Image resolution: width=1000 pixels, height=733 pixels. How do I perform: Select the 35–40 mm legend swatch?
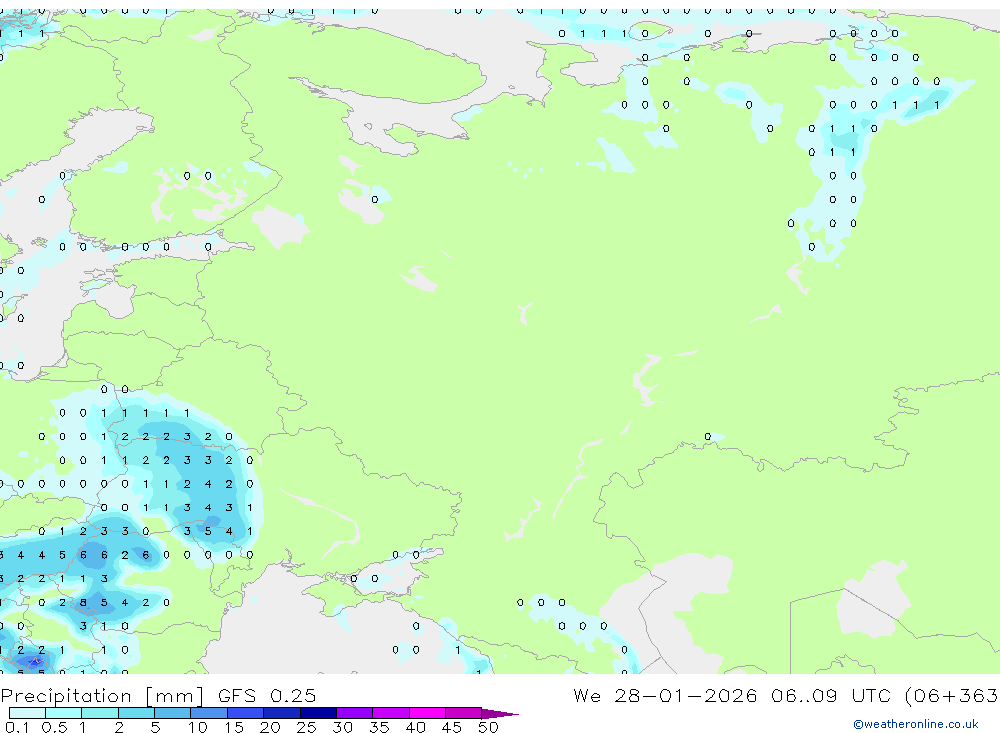click(x=391, y=713)
